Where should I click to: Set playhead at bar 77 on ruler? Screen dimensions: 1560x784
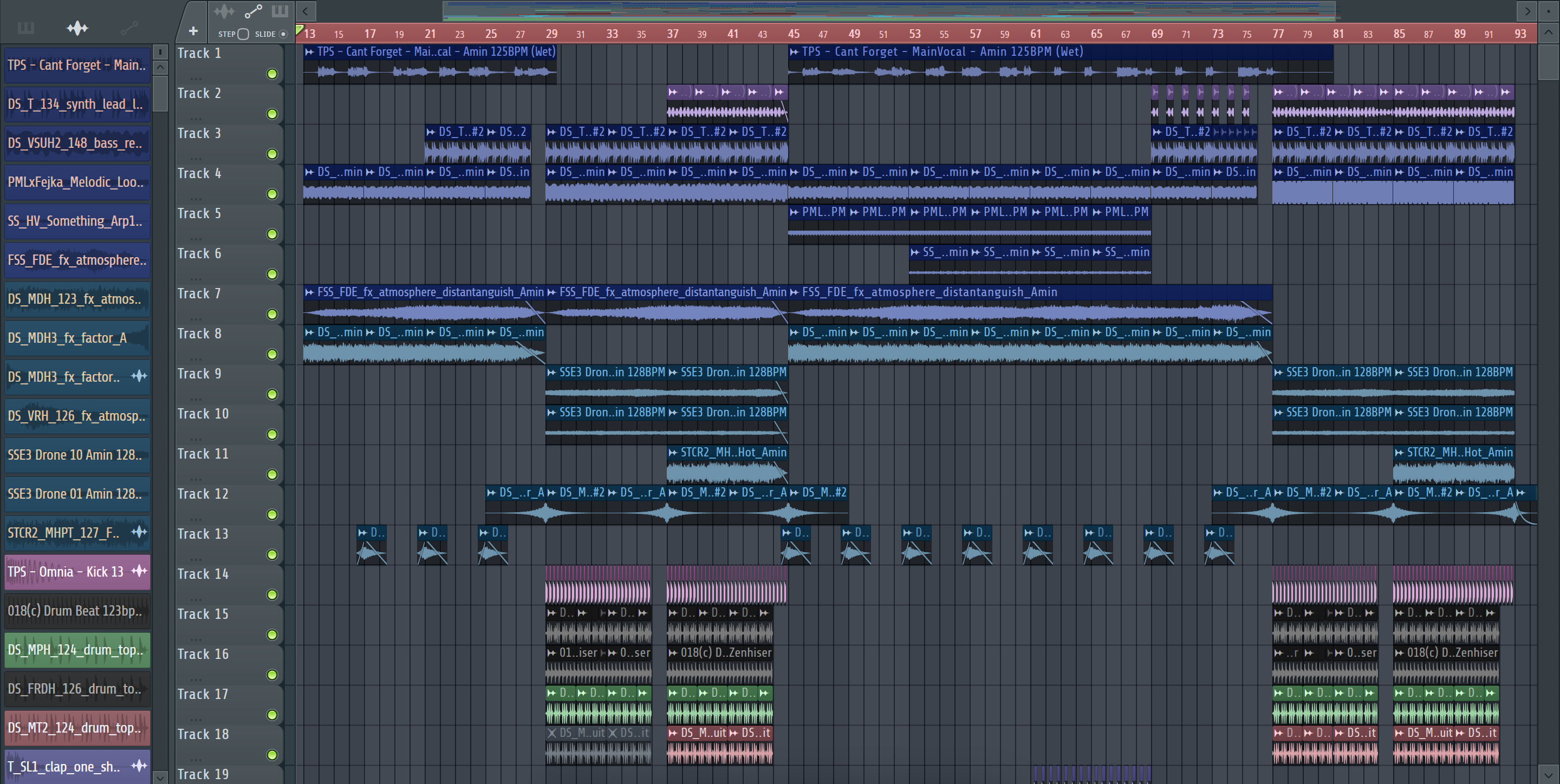1278,34
